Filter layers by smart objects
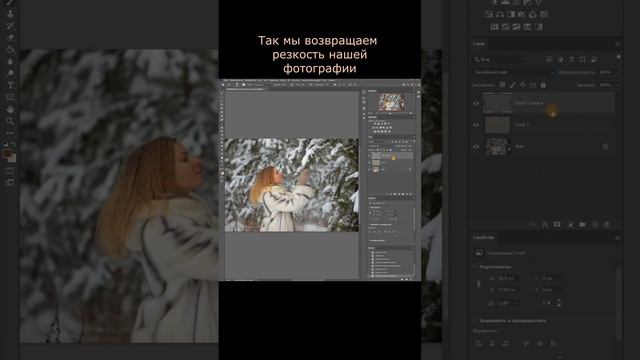Viewport: 640px width, 360px height. click(x=594, y=60)
